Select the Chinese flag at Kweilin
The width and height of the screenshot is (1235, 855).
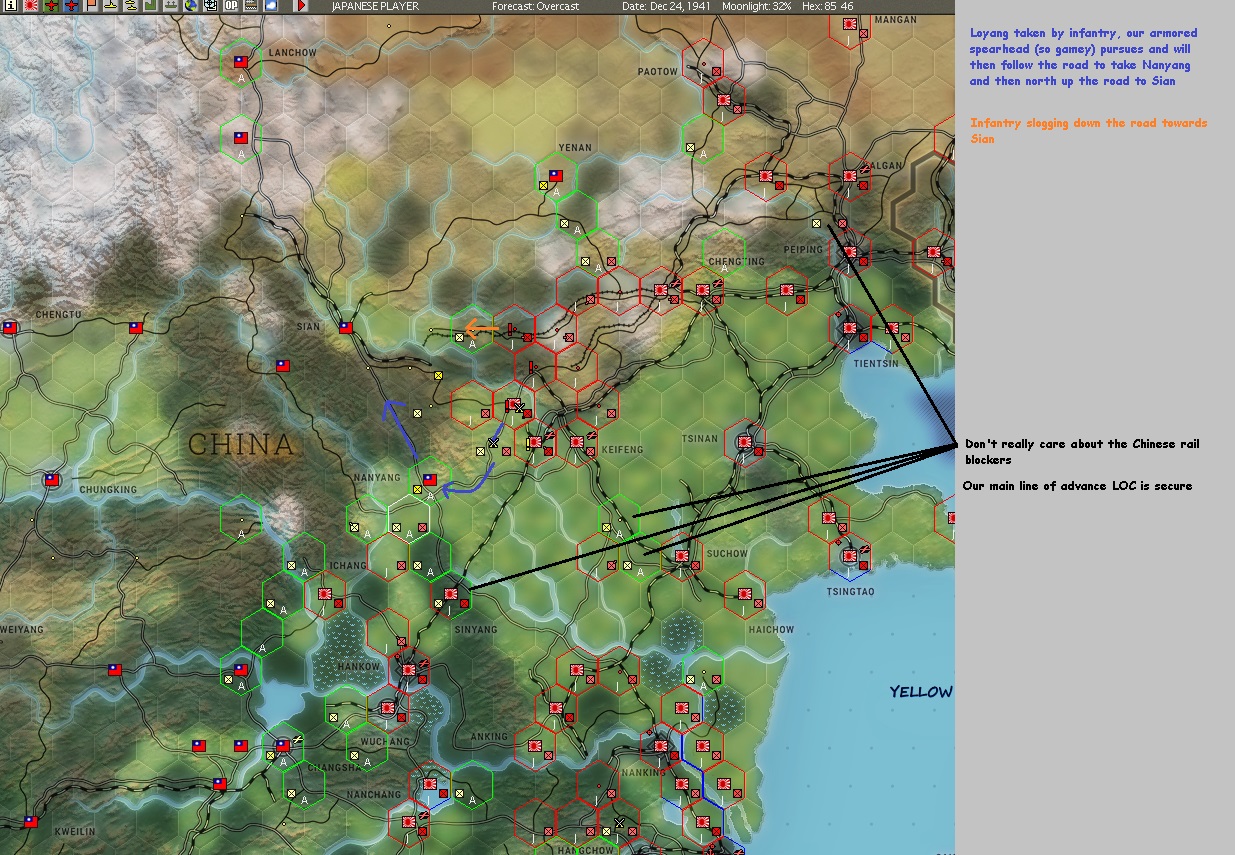tap(31, 822)
